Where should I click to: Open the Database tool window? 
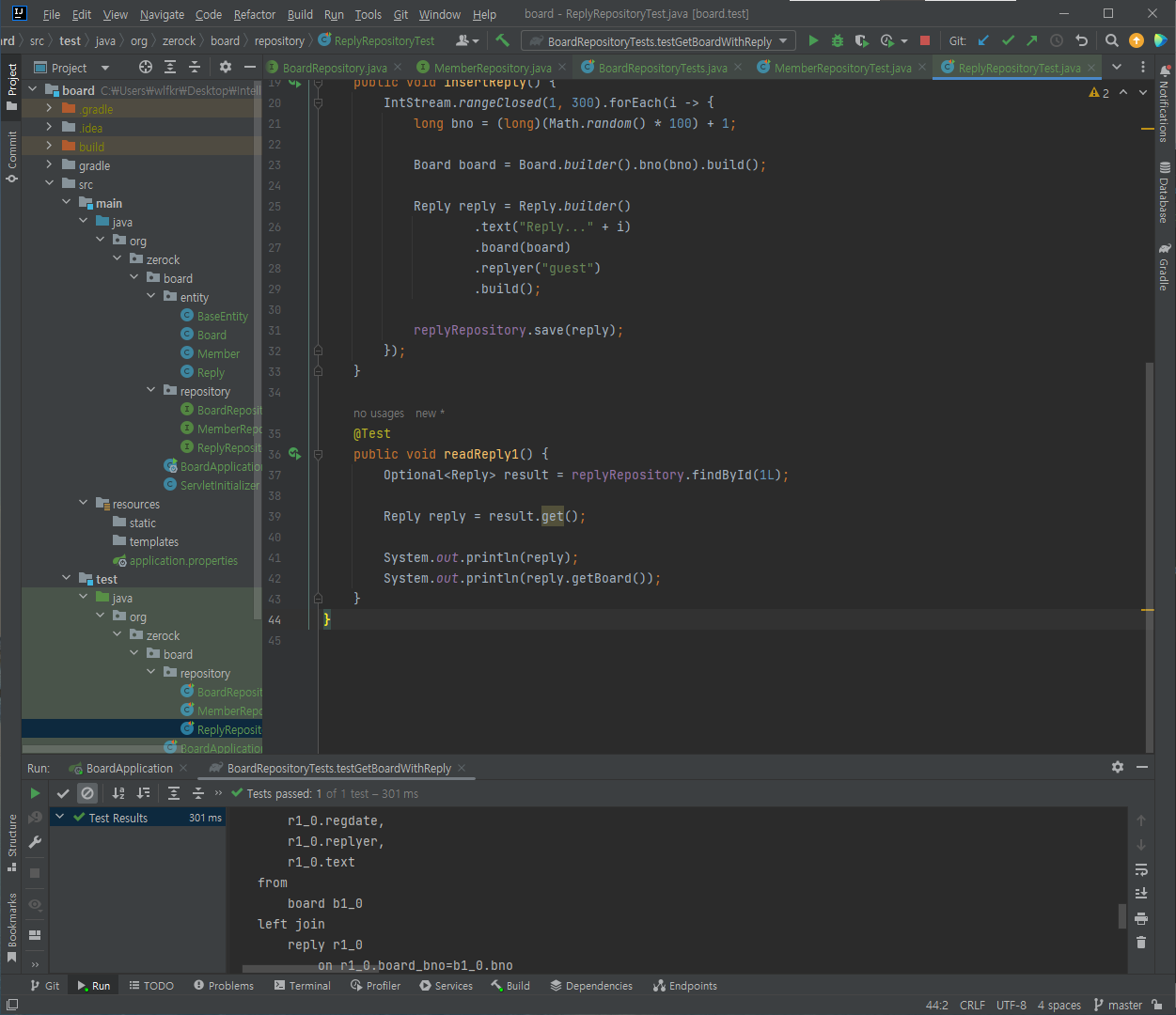pyautogui.click(x=1165, y=192)
